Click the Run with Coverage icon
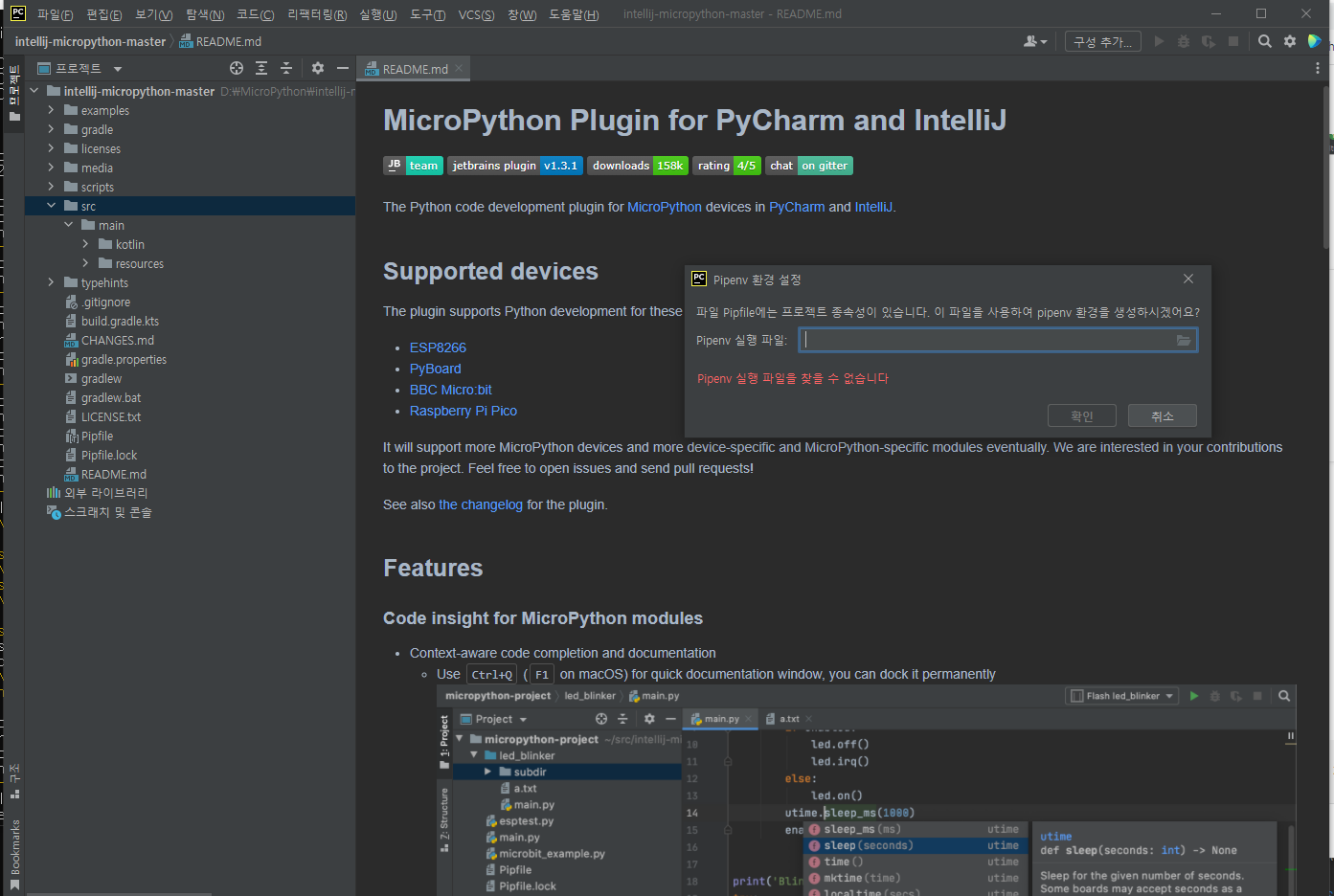Viewport: 1334px width, 896px height. pos(1209,41)
